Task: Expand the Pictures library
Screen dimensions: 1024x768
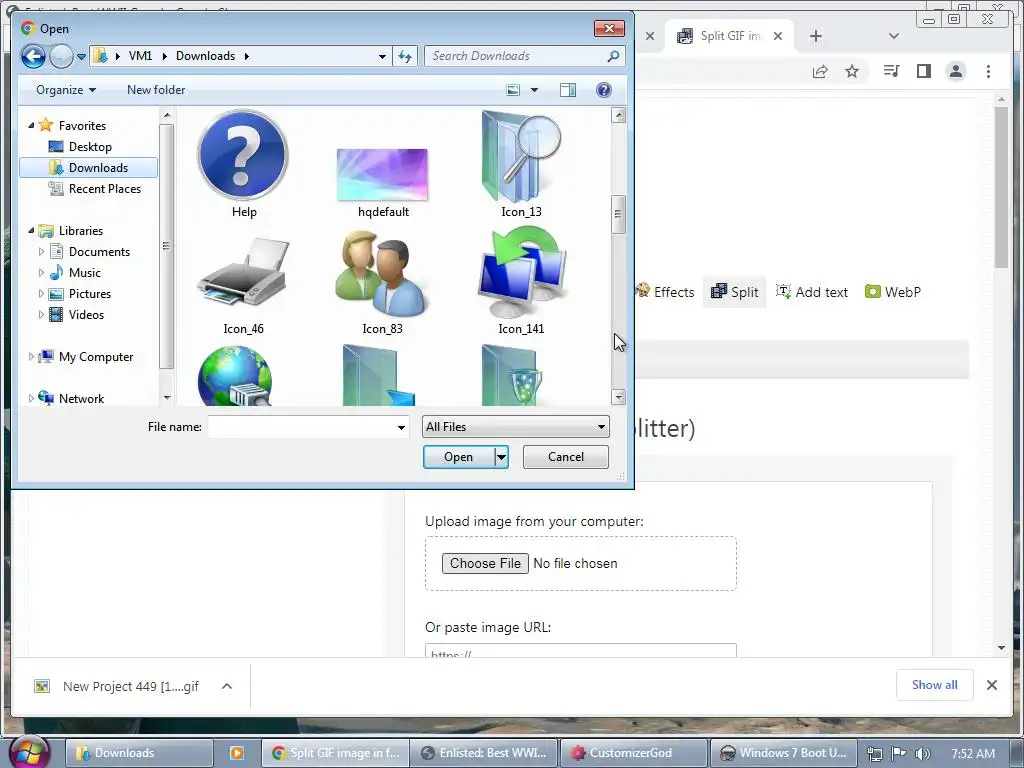Action: coord(41,294)
